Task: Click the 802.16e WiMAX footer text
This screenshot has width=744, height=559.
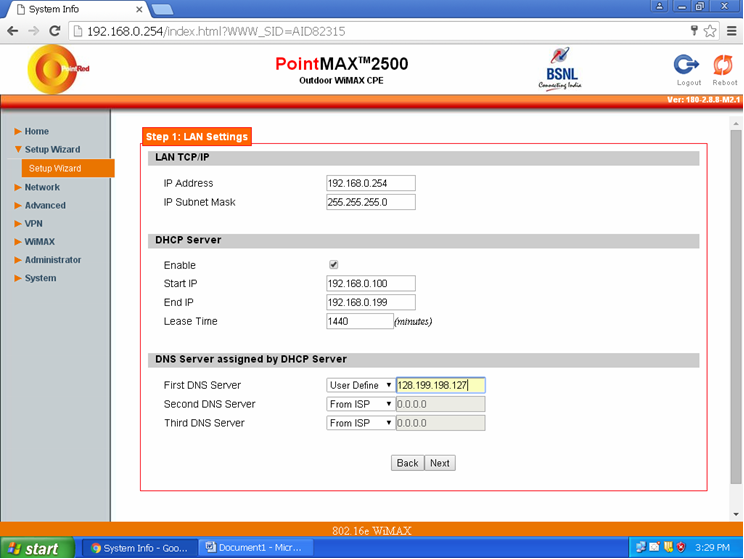Action: coord(372,531)
